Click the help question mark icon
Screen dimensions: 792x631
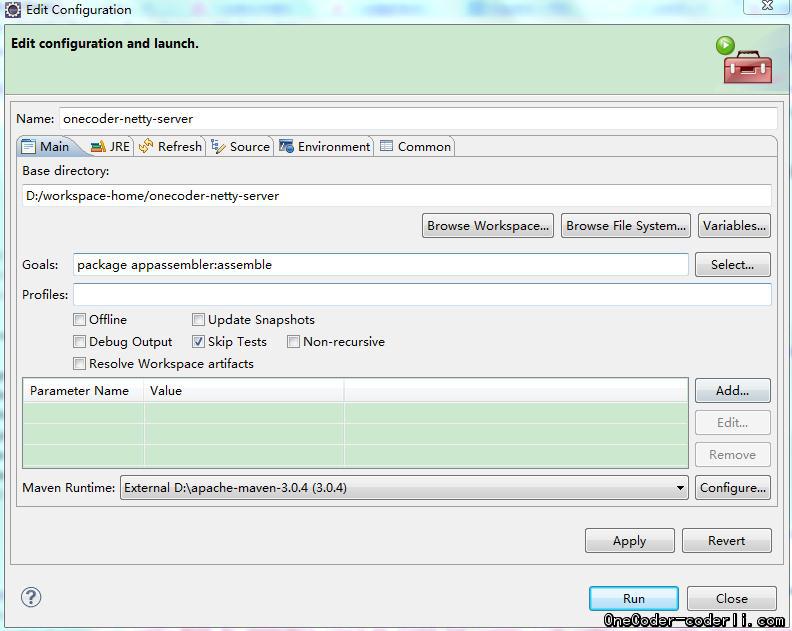[x=31, y=597]
